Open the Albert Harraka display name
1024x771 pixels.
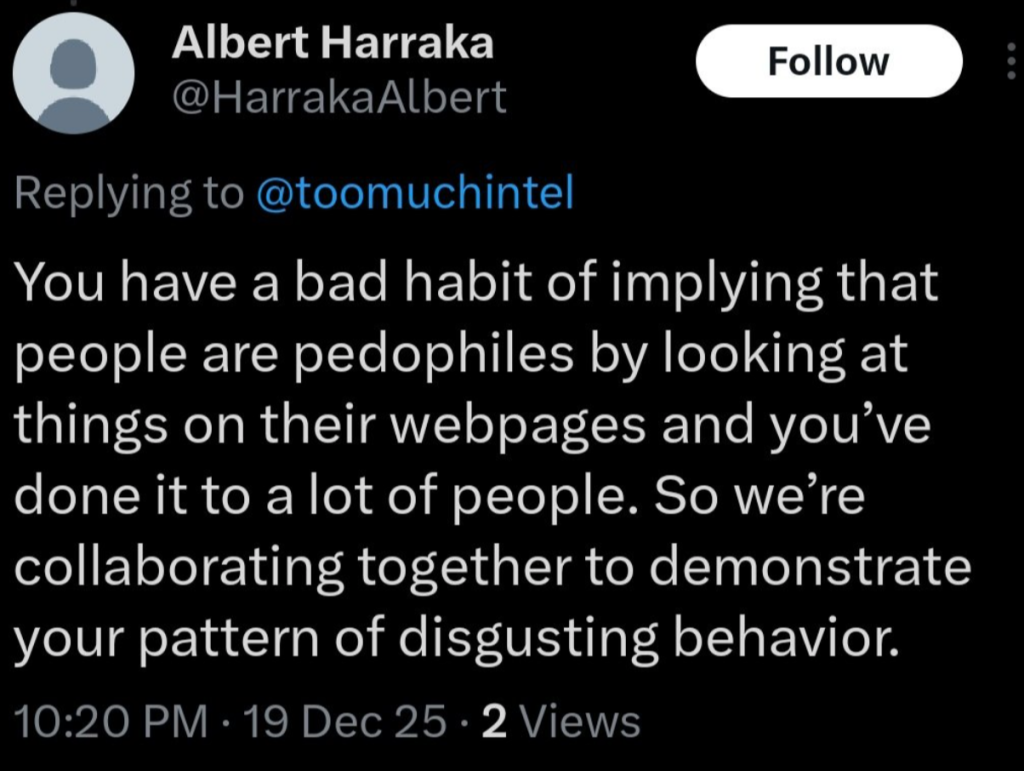click(x=333, y=41)
